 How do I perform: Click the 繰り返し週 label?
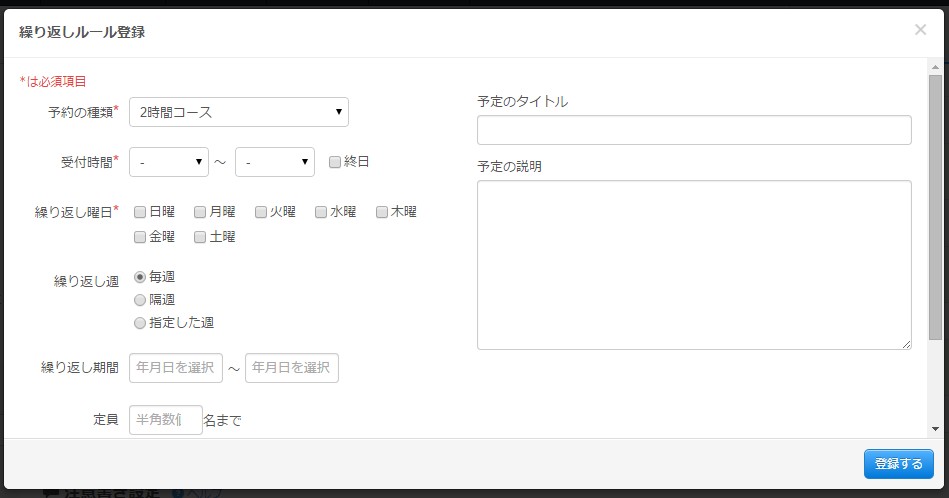(87, 281)
